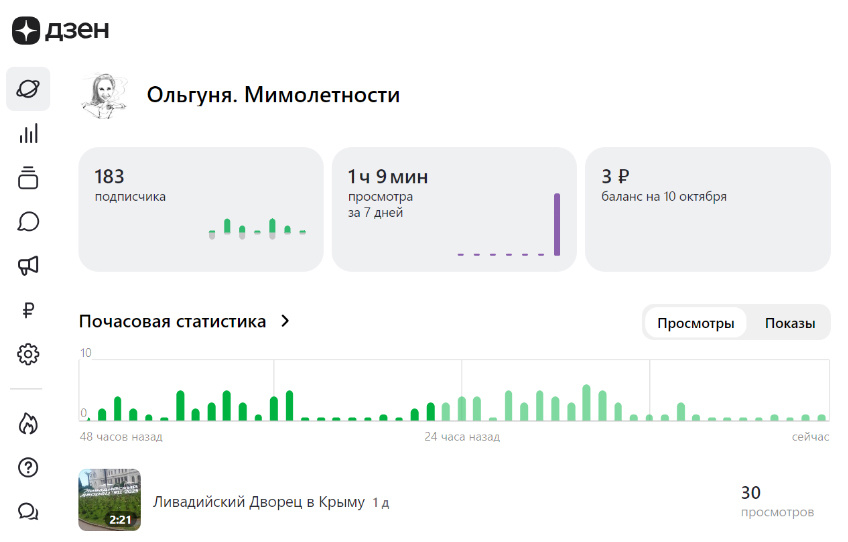Image resolution: width=848 pixels, height=542 pixels.
Task: Open the gear settings icon
Action: pyautogui.click(x=28, y=354)
